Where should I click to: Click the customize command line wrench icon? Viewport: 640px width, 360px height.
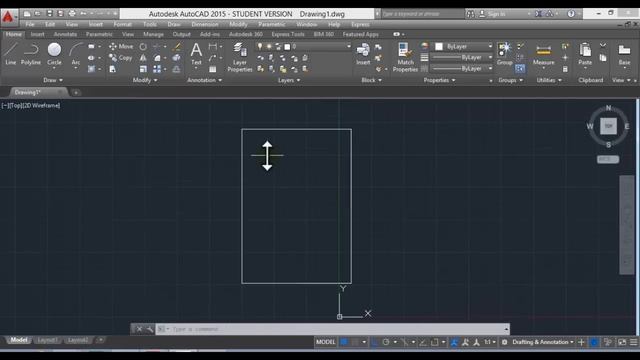click(149, 329)
